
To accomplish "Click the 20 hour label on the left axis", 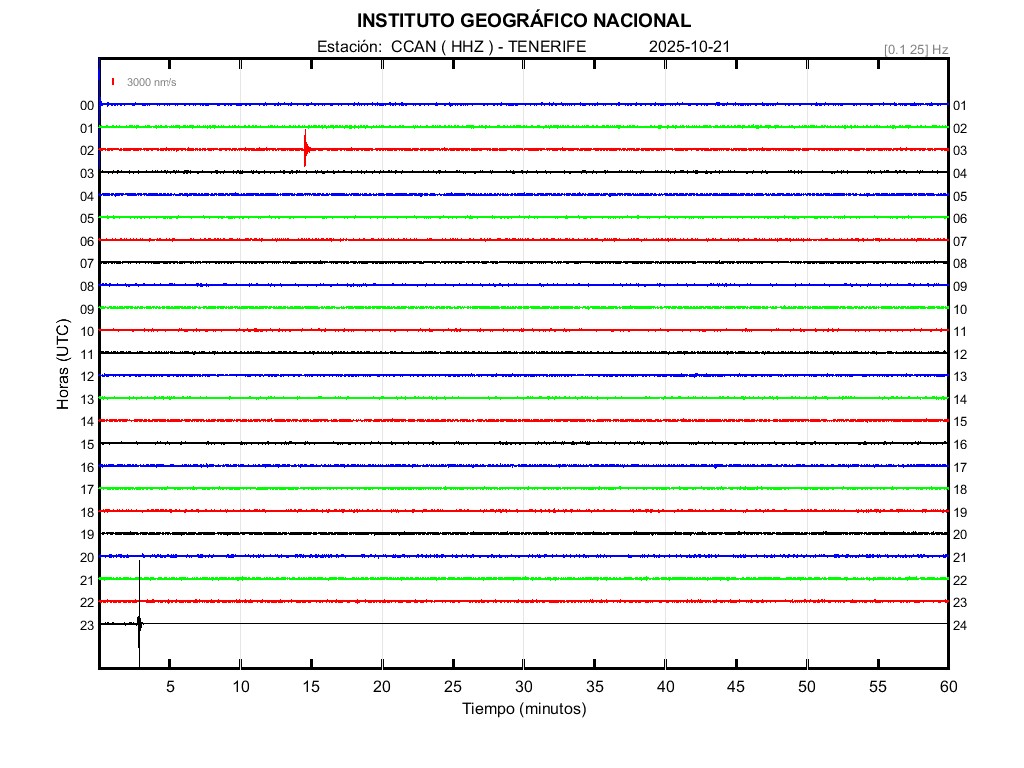I will 87,557.
